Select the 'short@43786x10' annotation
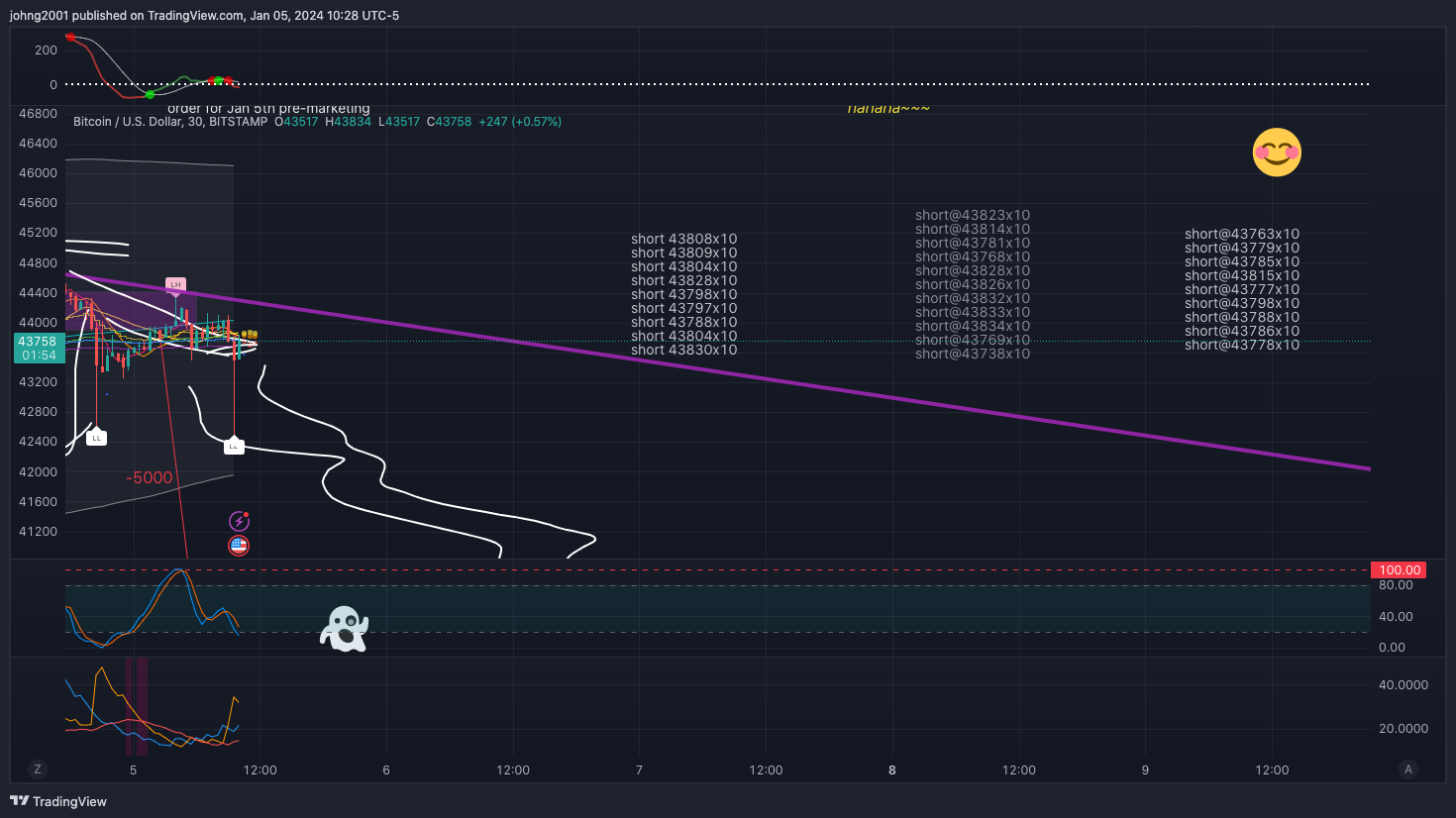Screen dimensions: 1456x818 tap(1242, 331)
